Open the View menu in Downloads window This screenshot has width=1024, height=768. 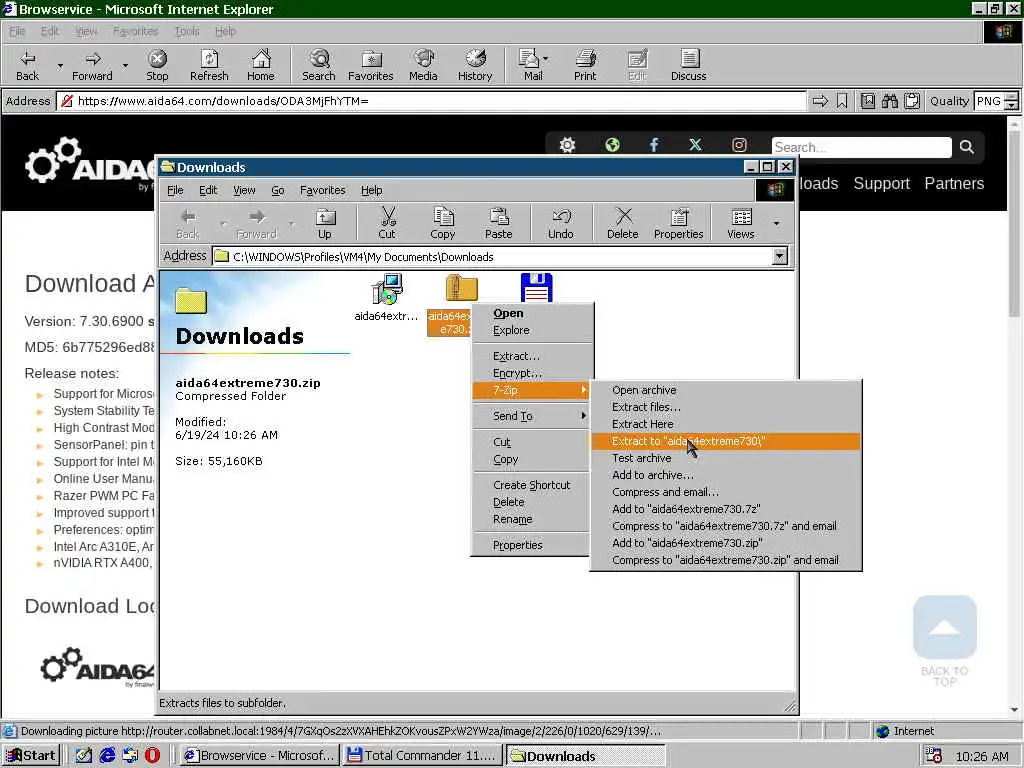[244, 190]
